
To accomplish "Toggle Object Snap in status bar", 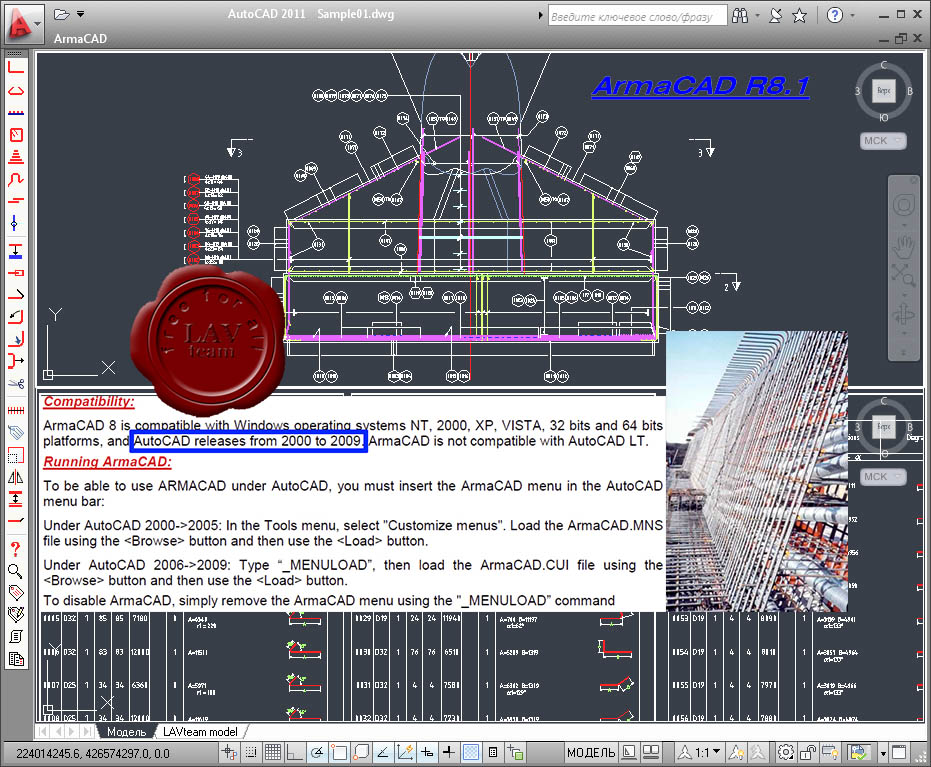I will [339, 753].
